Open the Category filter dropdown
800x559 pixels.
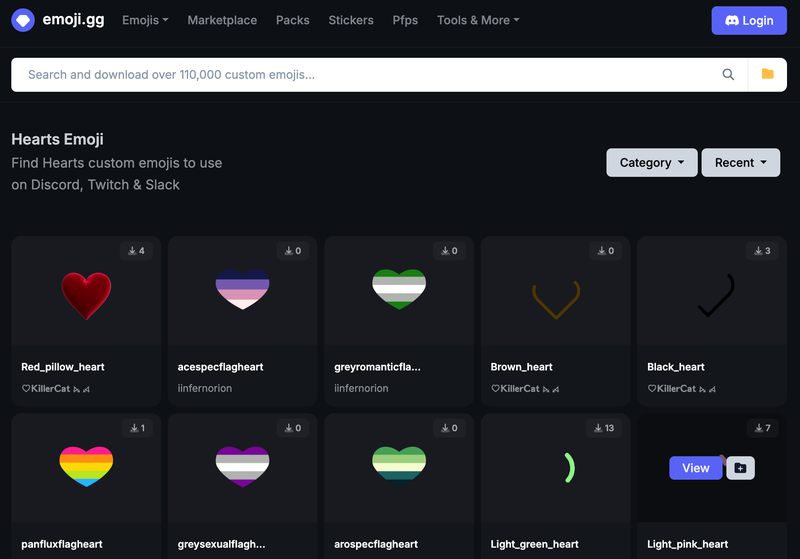click(652, 163)
